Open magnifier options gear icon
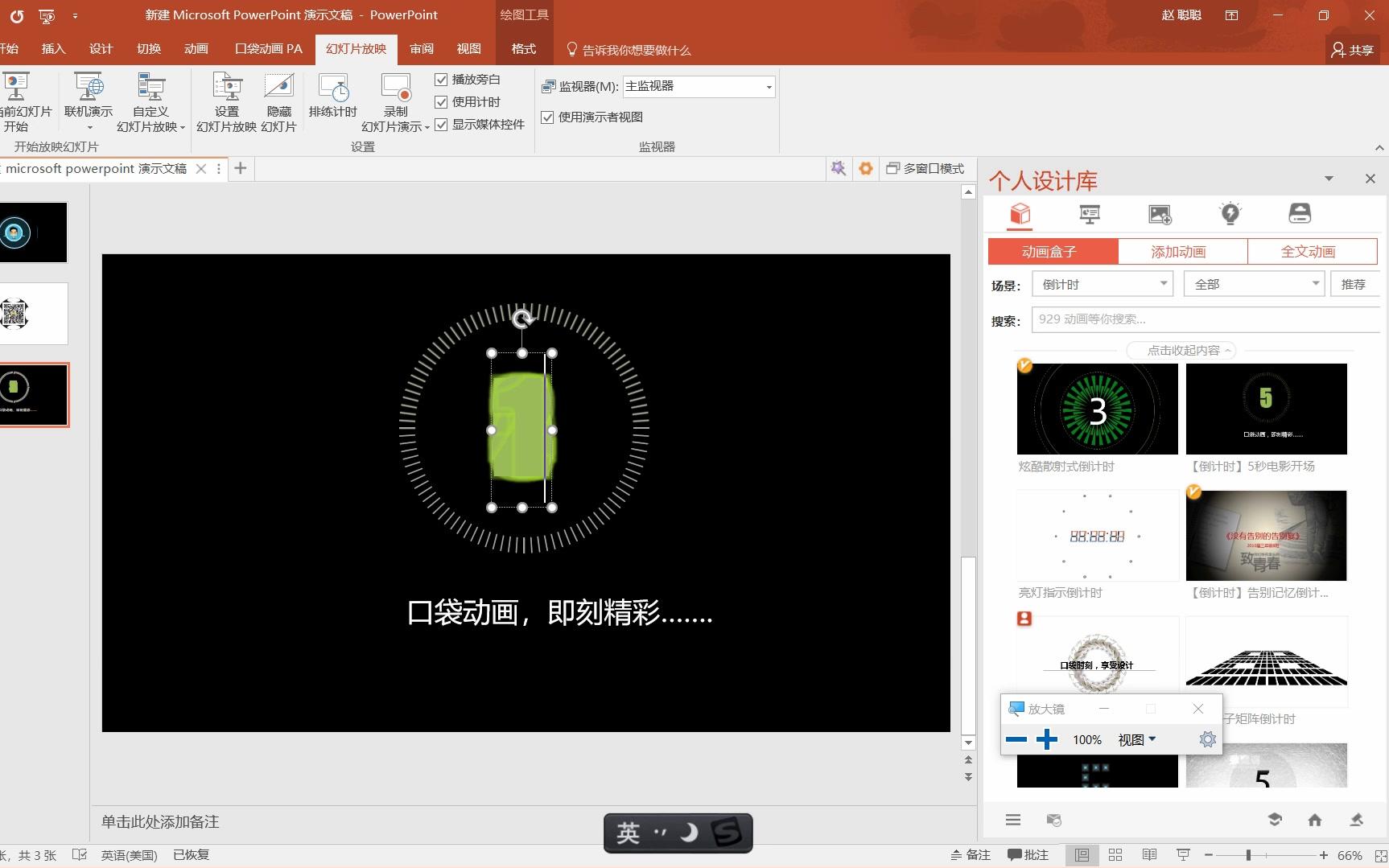The width and height of the screenshot is (1389, 868). point(1207,739)
